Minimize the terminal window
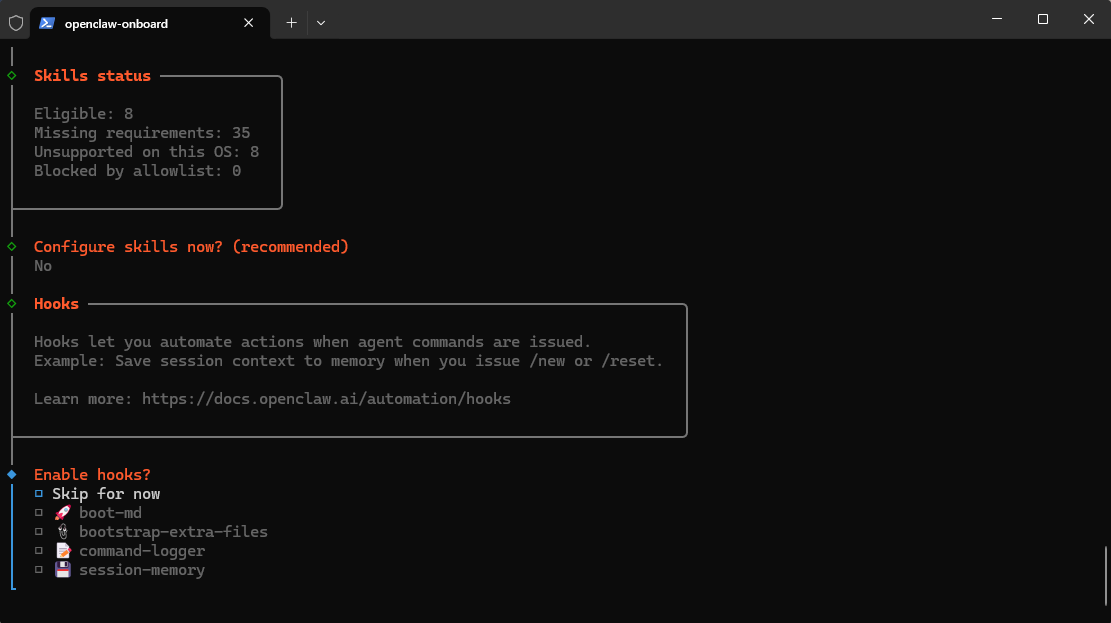This screenshot has height=623, width=1111. coord(997,19)
